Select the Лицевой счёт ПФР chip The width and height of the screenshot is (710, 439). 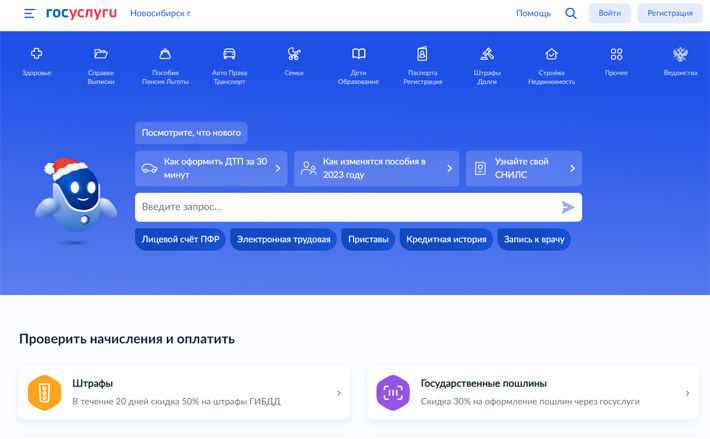click(180, 239)
